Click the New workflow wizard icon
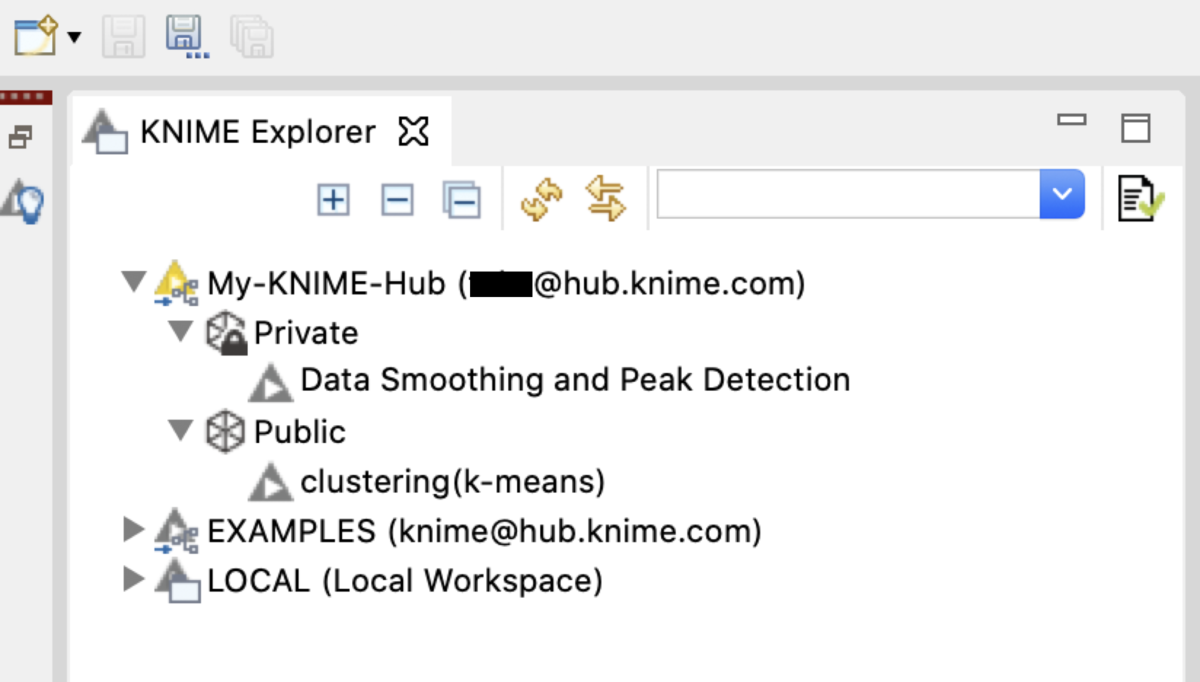 pyautogui.click(x=36, y=38)
